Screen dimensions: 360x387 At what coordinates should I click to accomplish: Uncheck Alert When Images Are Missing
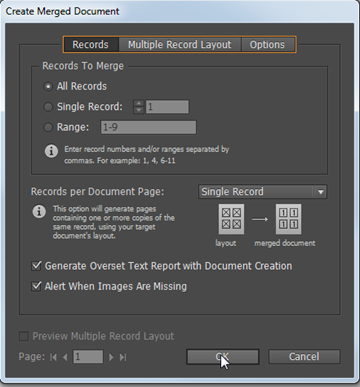(36, 286)
